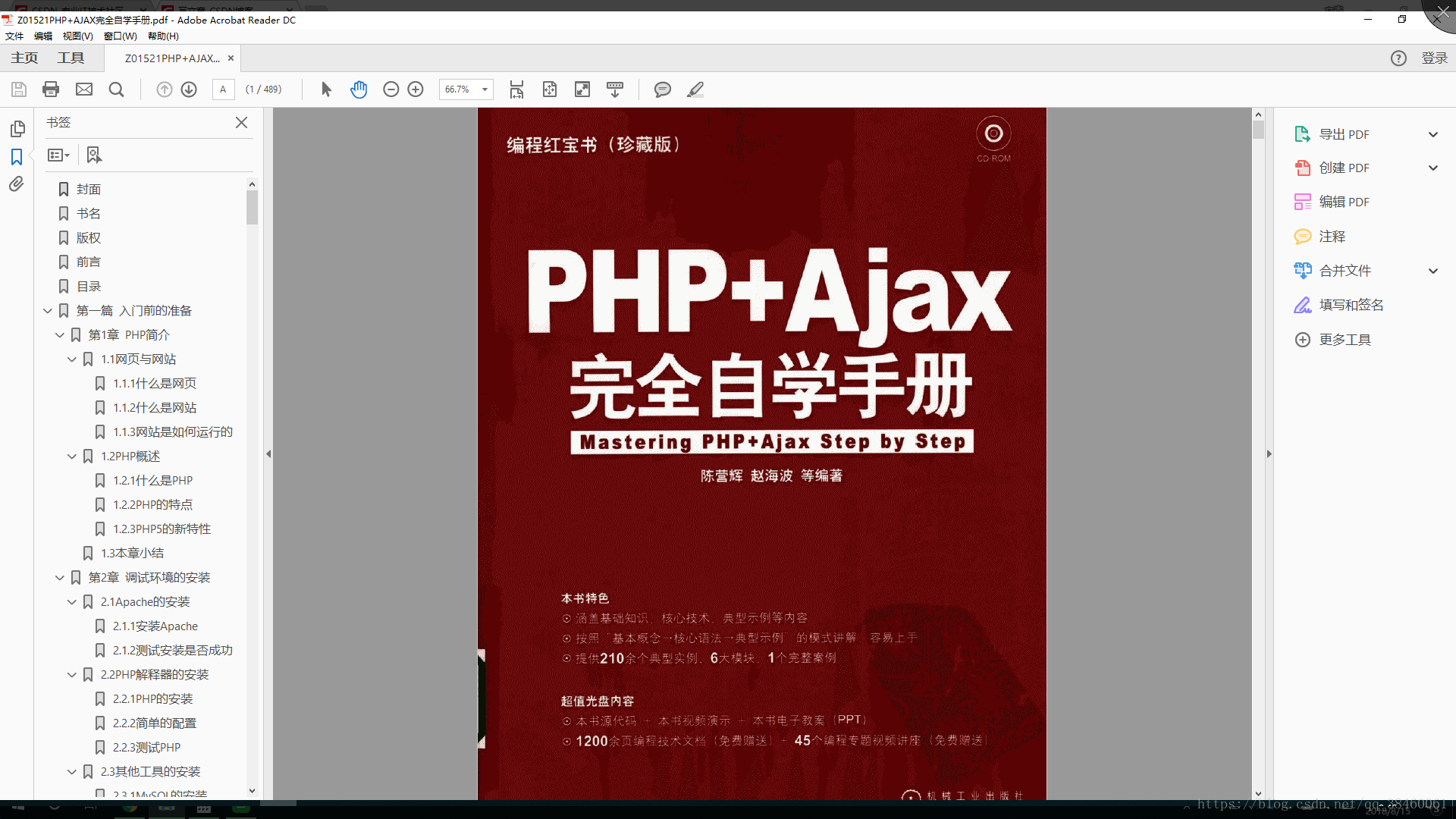Enter full screen mode icon

[x=582, y=89]
